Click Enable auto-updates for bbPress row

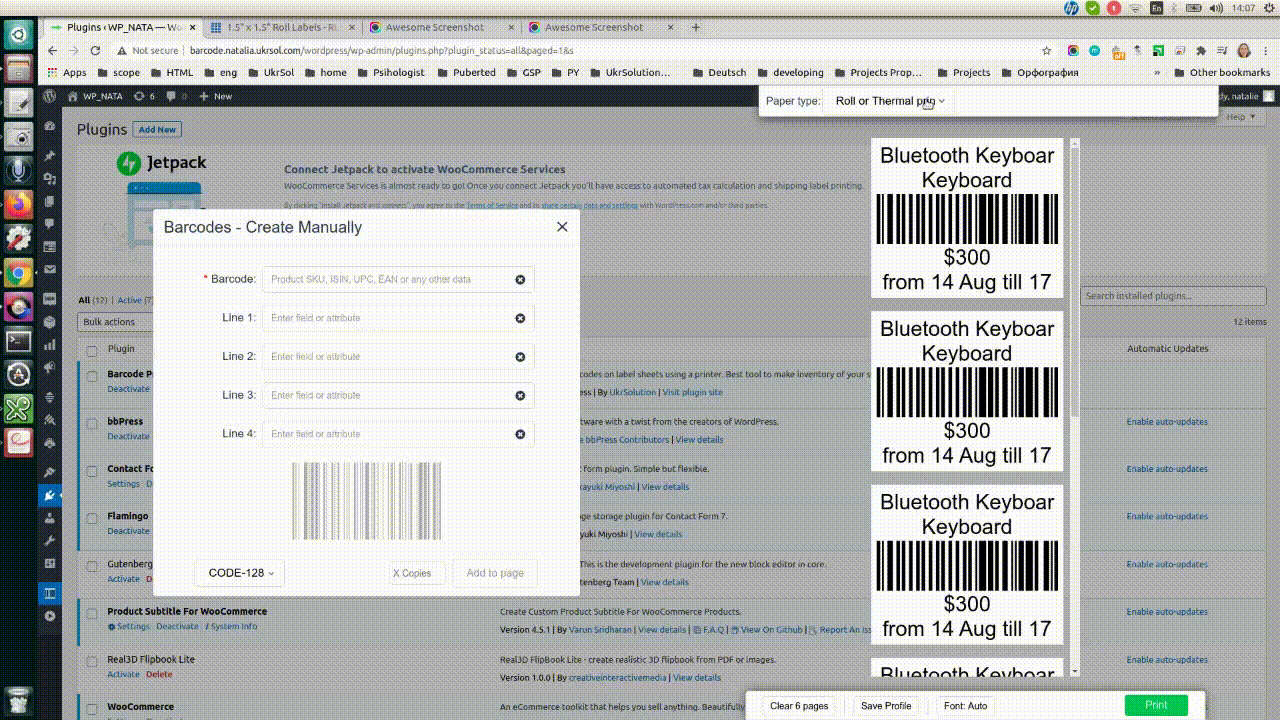tap(1167, 422)
